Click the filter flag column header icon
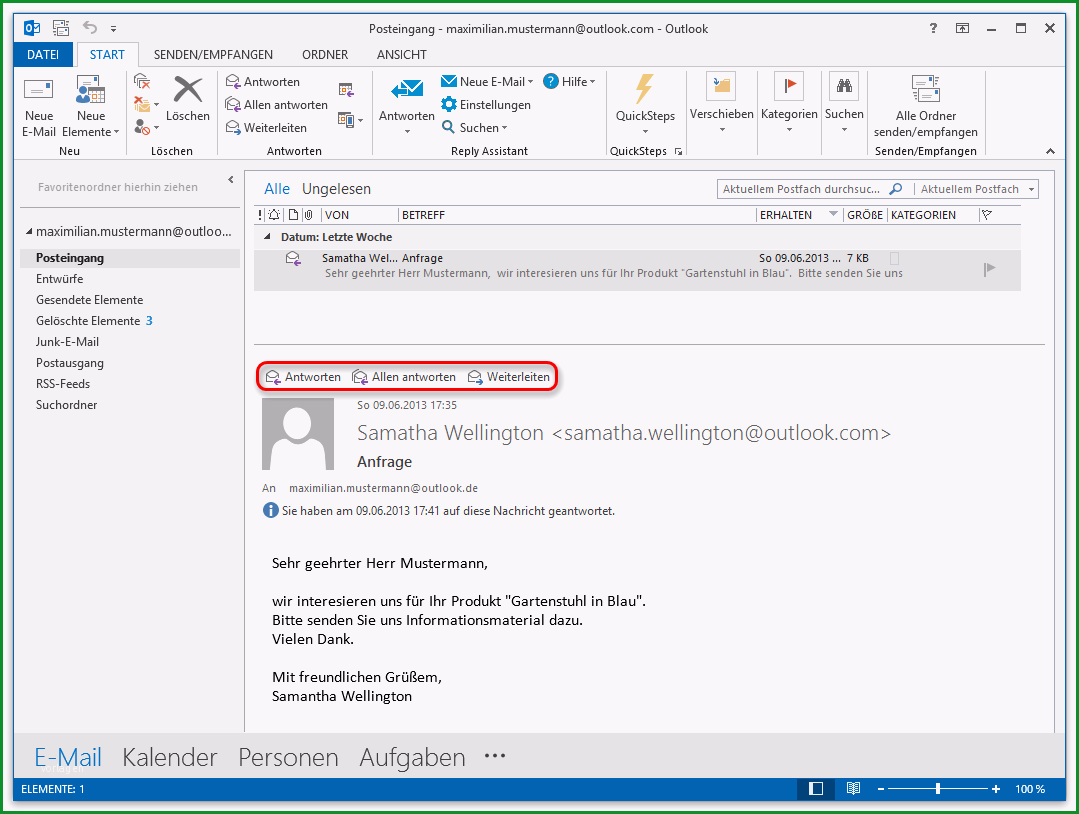1079x814 pixels. (x=987, y=215)
